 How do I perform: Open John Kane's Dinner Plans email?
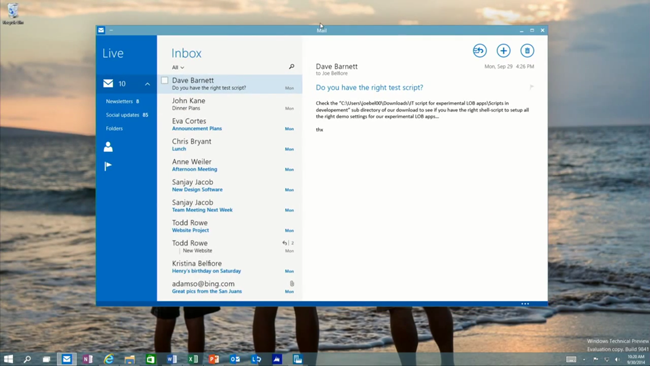tap(230, 104)
